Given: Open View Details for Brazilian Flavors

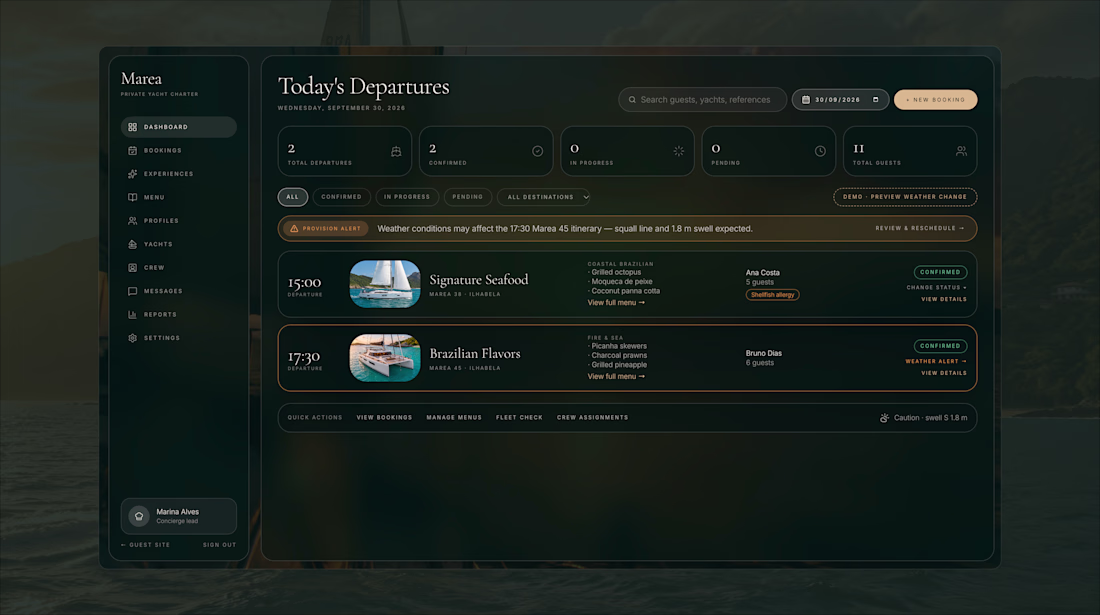Looking at the screenshot, I should [x=944, y=373].
